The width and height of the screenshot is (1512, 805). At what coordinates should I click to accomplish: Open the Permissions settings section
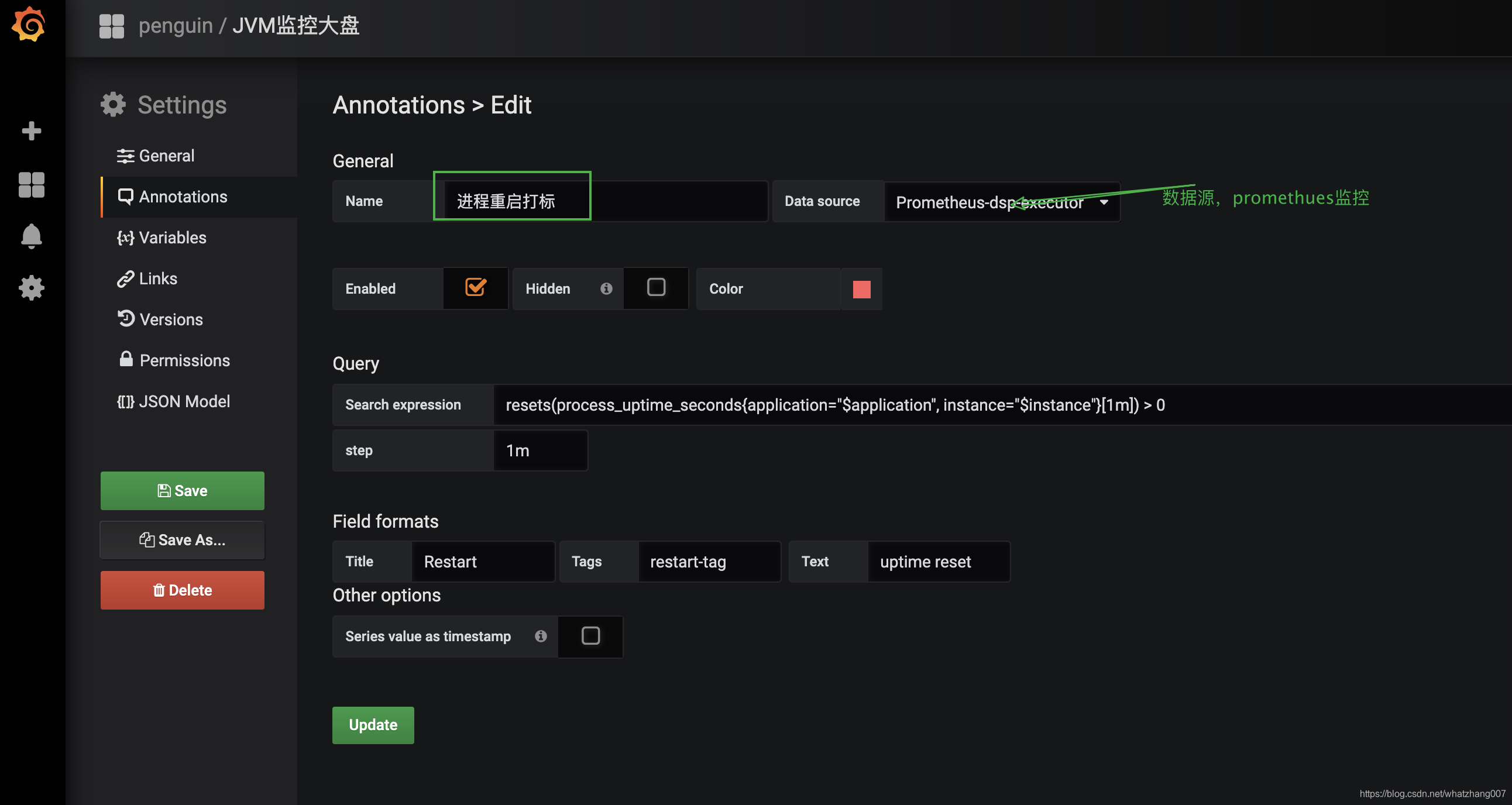click(x=184, y=360)
